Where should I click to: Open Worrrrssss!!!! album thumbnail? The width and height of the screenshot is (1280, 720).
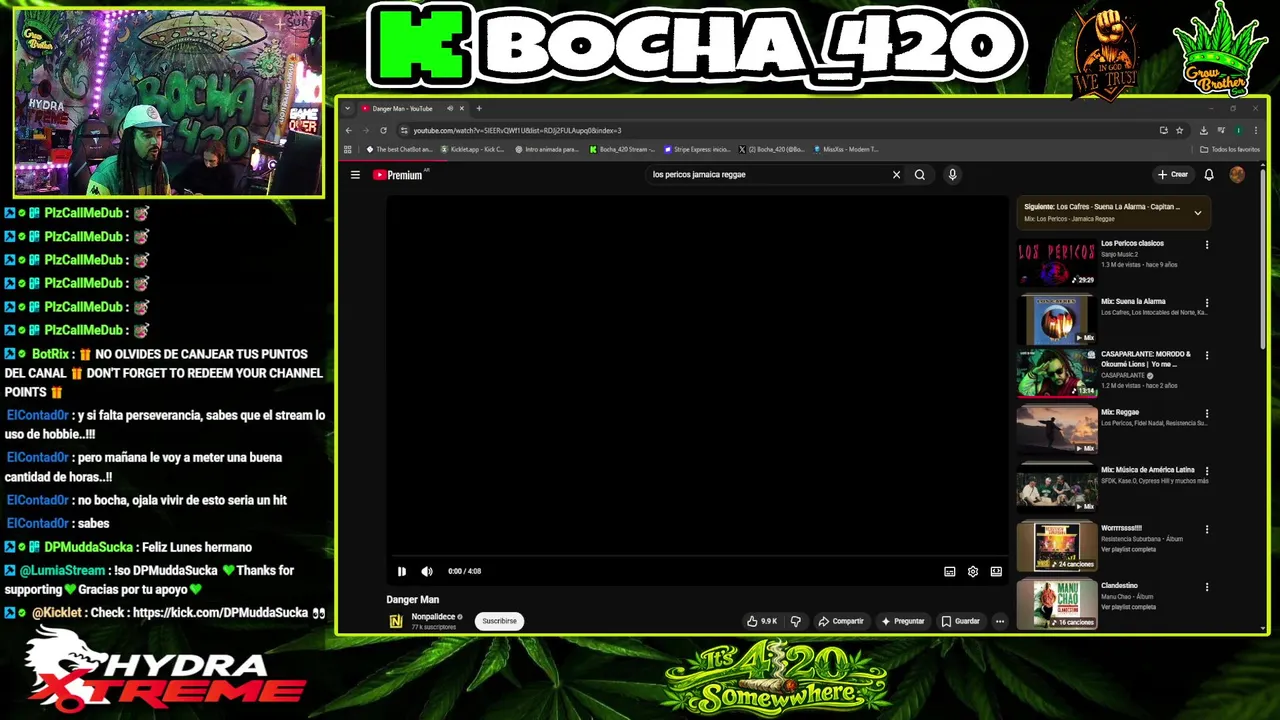[1057, 546]
